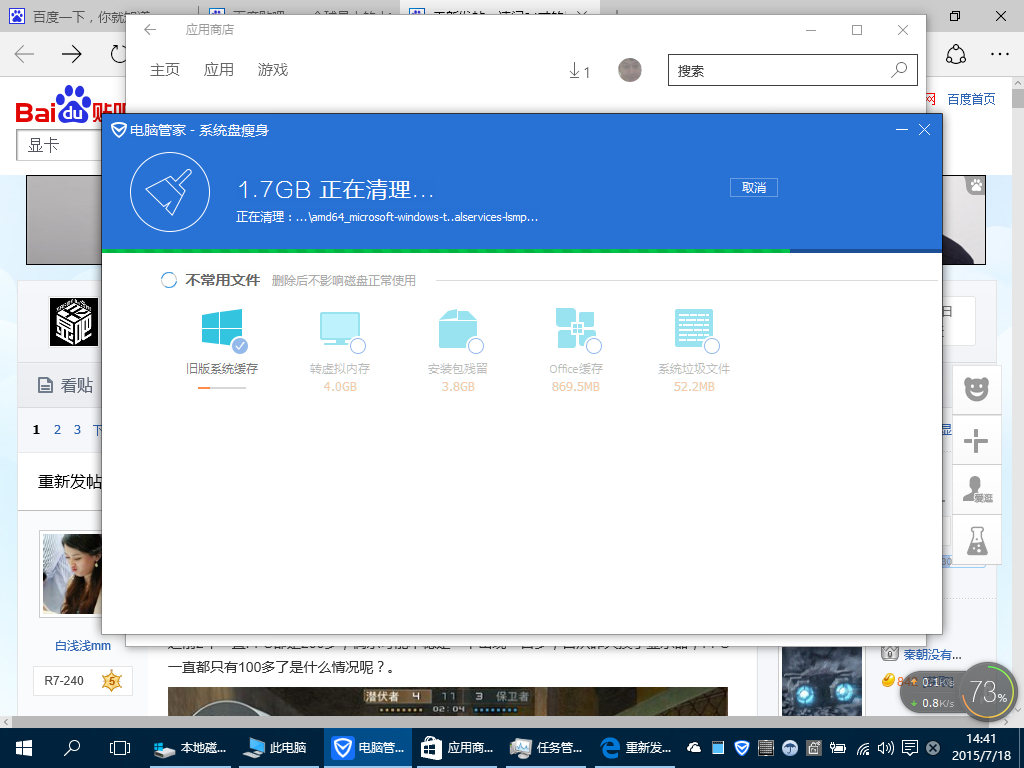Select the 安装包残留 box icon
Viewport: 1024px width, 768px height.
tap(458, 328)
